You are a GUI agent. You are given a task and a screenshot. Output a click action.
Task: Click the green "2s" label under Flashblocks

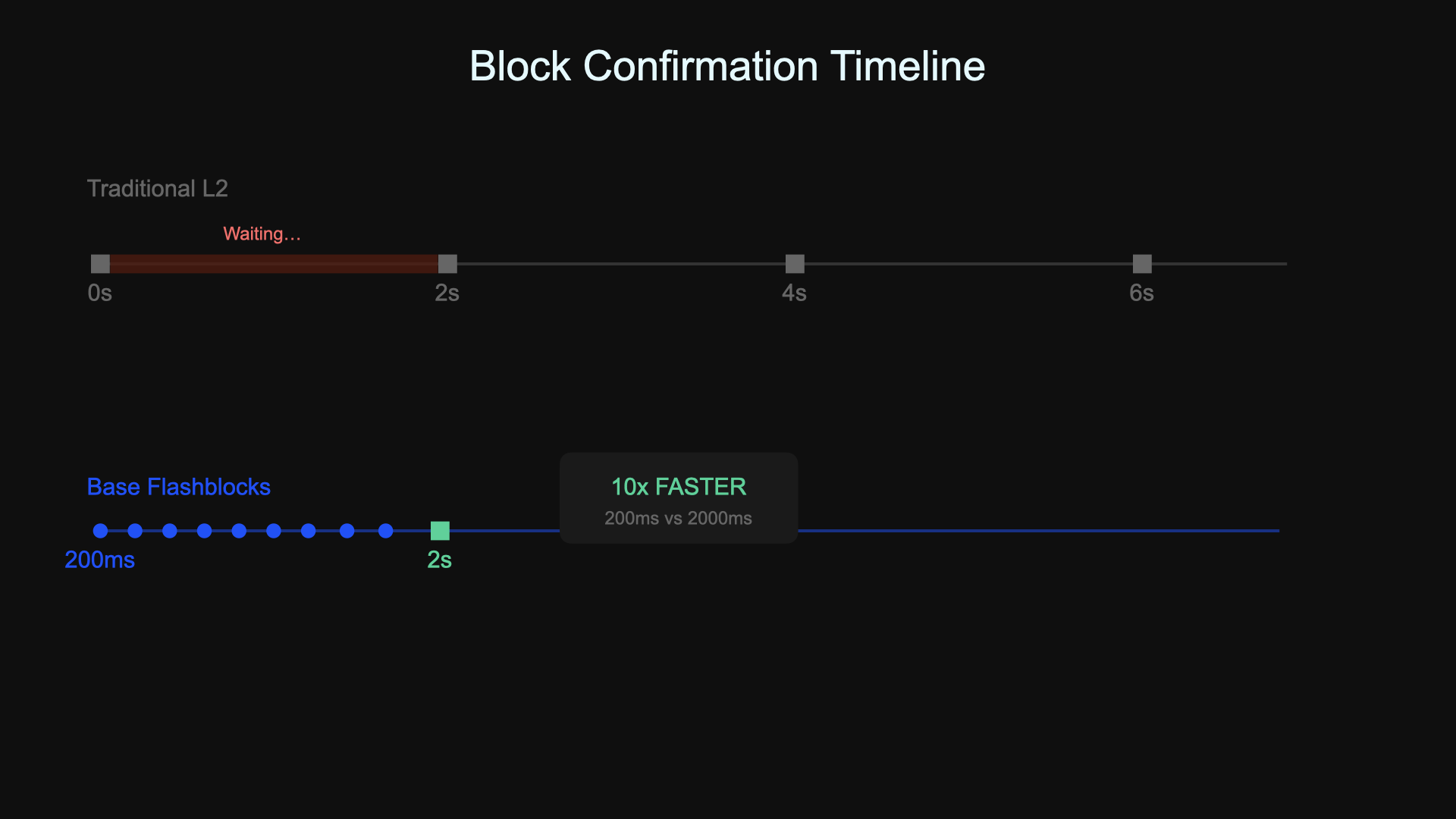click(439, 560)
